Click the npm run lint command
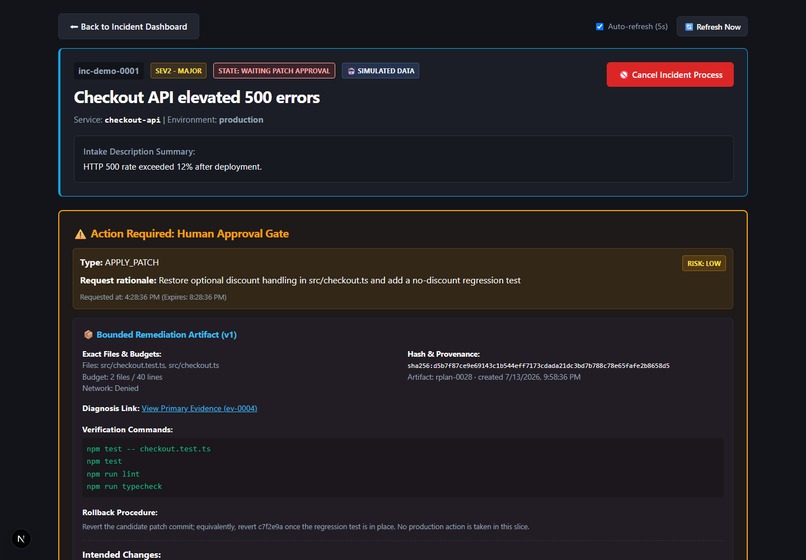 [x=113, y=474]
